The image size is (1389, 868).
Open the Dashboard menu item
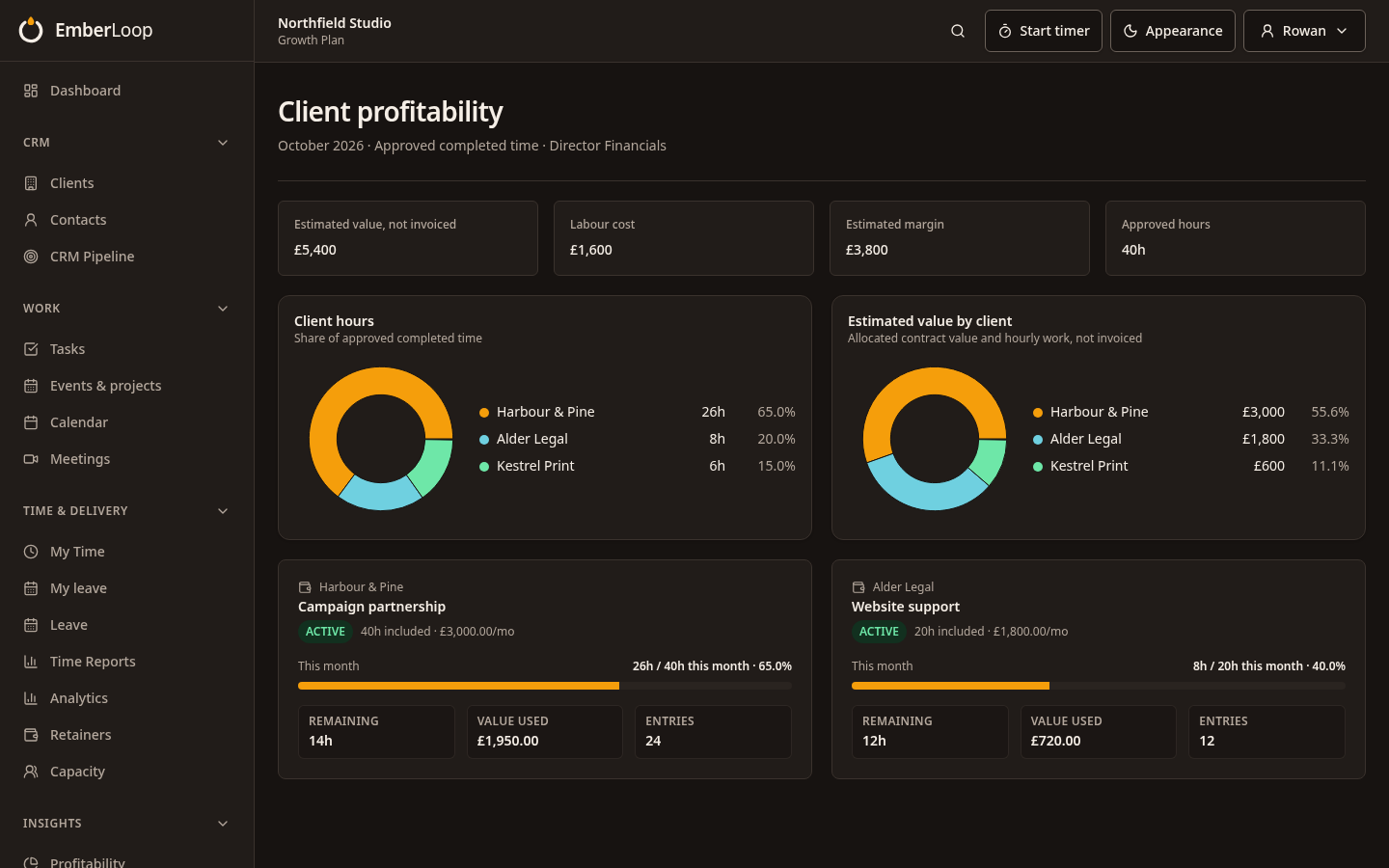[126, 91]
